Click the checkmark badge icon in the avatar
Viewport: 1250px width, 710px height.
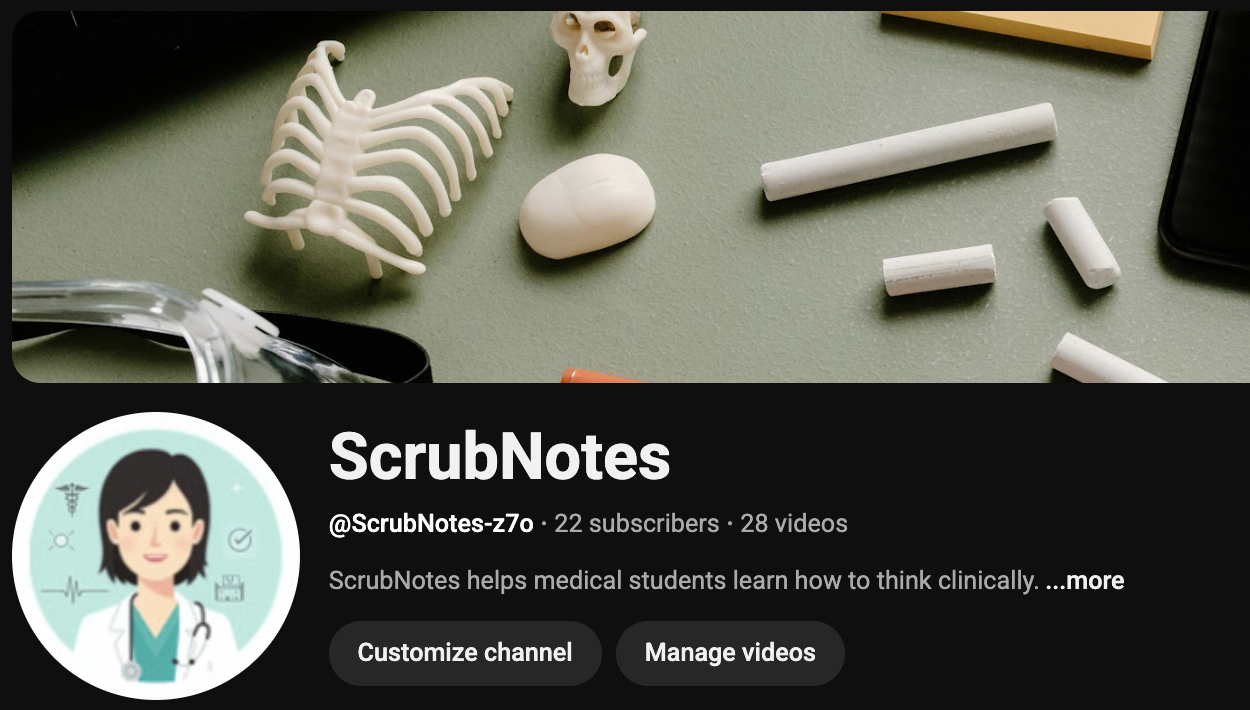240,541
